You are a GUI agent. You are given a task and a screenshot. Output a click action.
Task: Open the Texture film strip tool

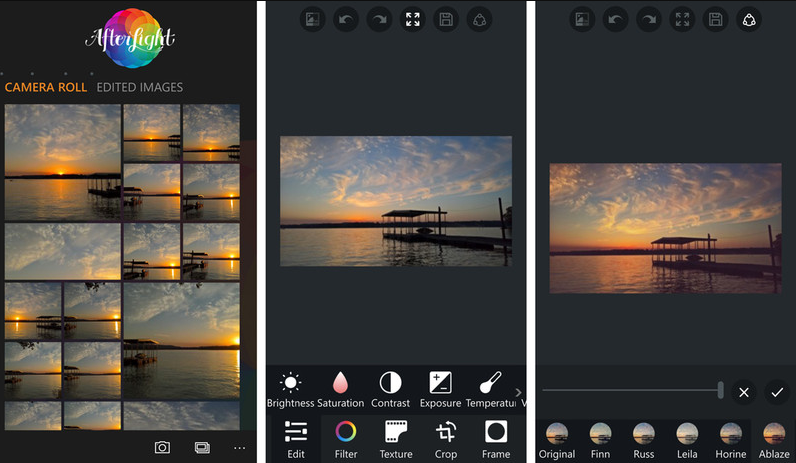396,432
